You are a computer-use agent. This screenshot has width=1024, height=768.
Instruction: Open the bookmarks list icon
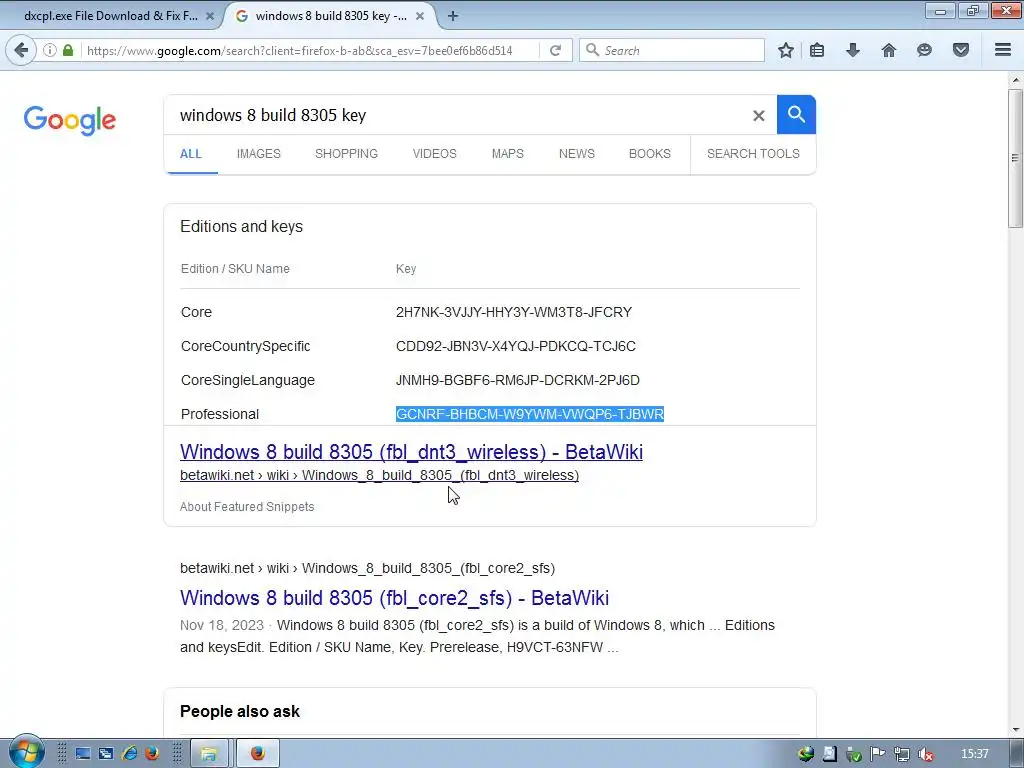click(x=817, y=50)
